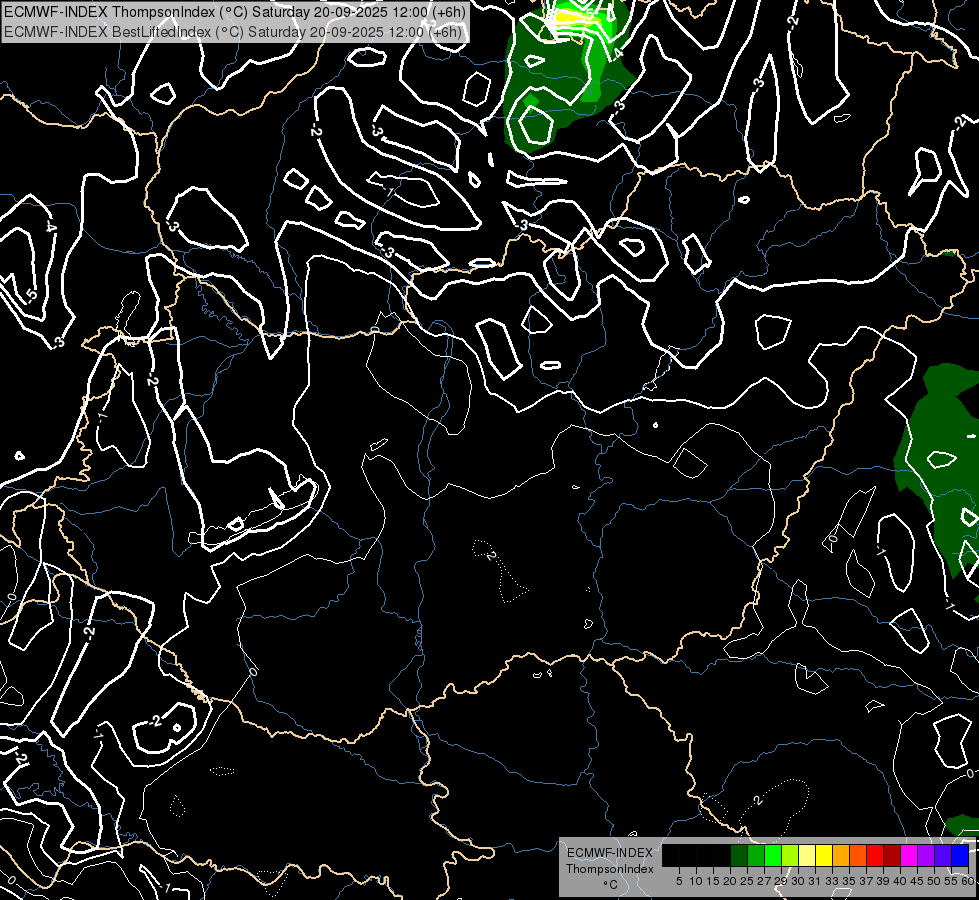Select the orange-red 35–37 legend swatch
Screen dimensions: 979x900
pos(858,855)
